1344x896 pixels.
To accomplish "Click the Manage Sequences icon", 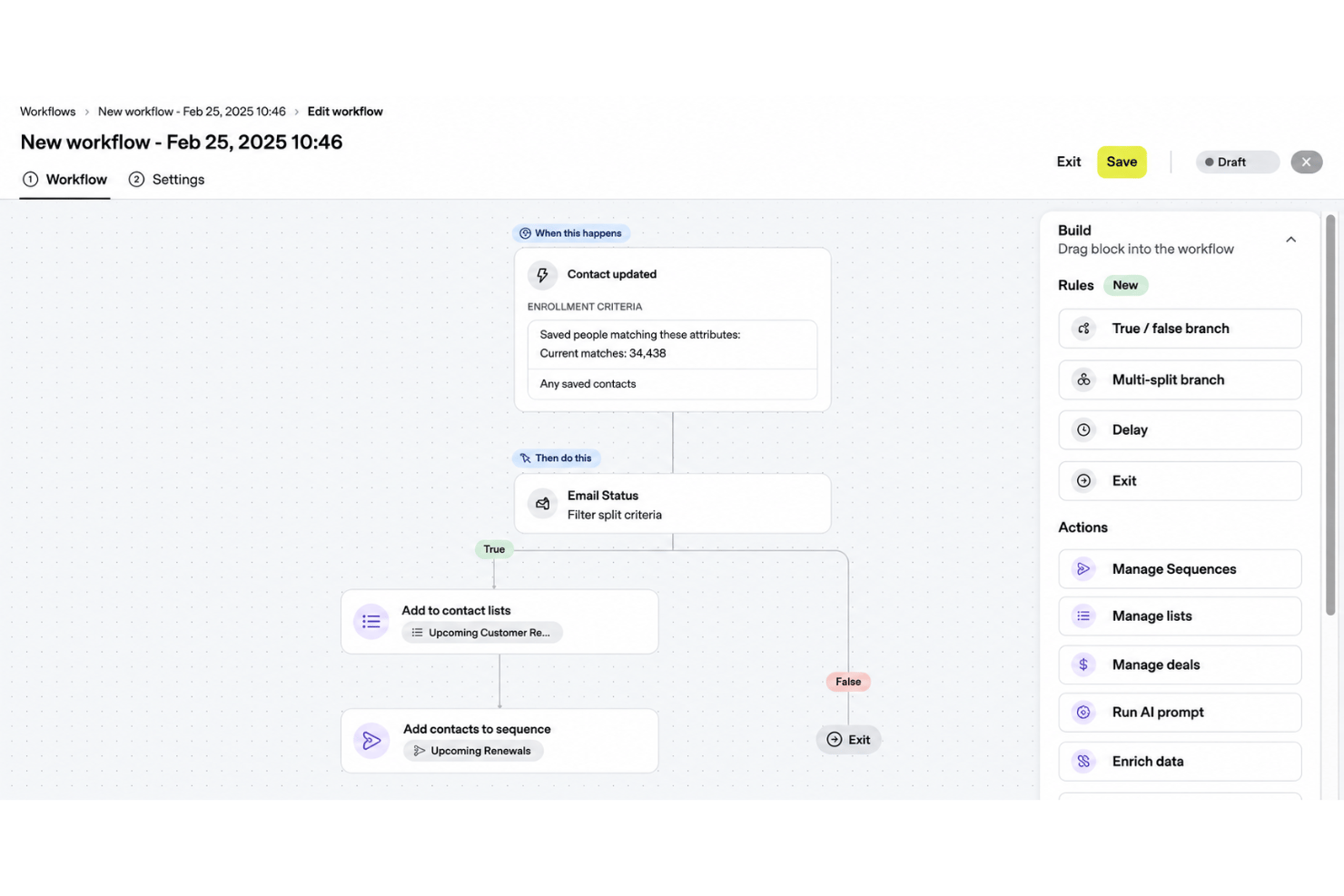I will (1083, 569).
